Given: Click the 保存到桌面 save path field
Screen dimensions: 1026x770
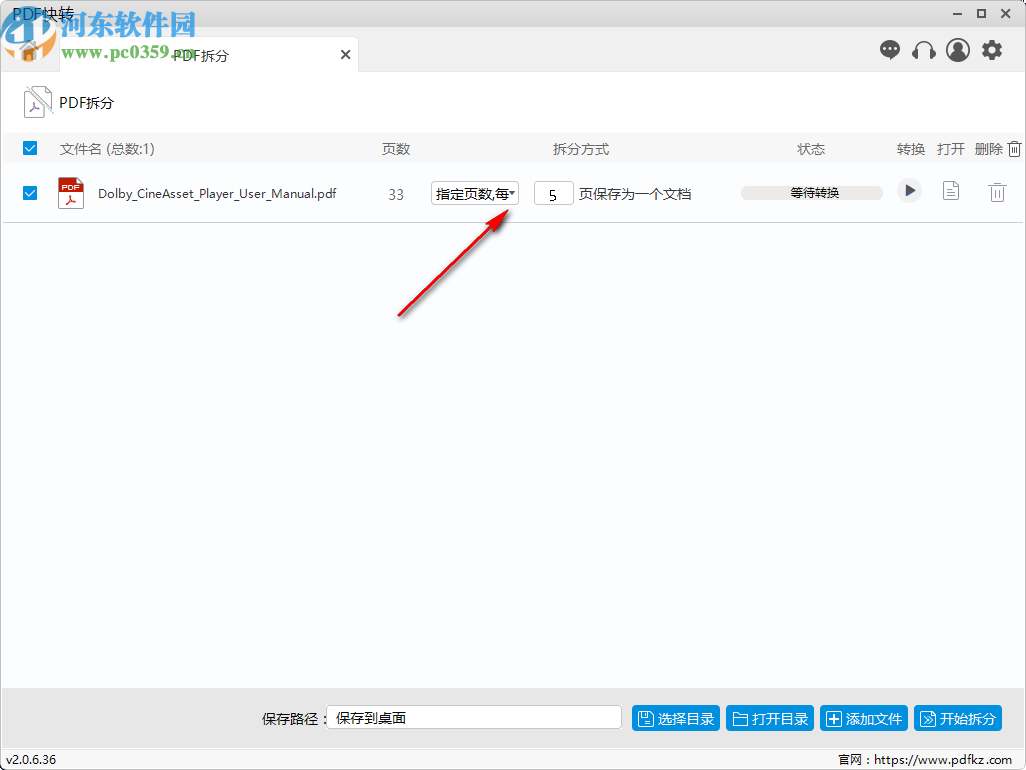Looking at the screenshot, I should pos(473,717).
